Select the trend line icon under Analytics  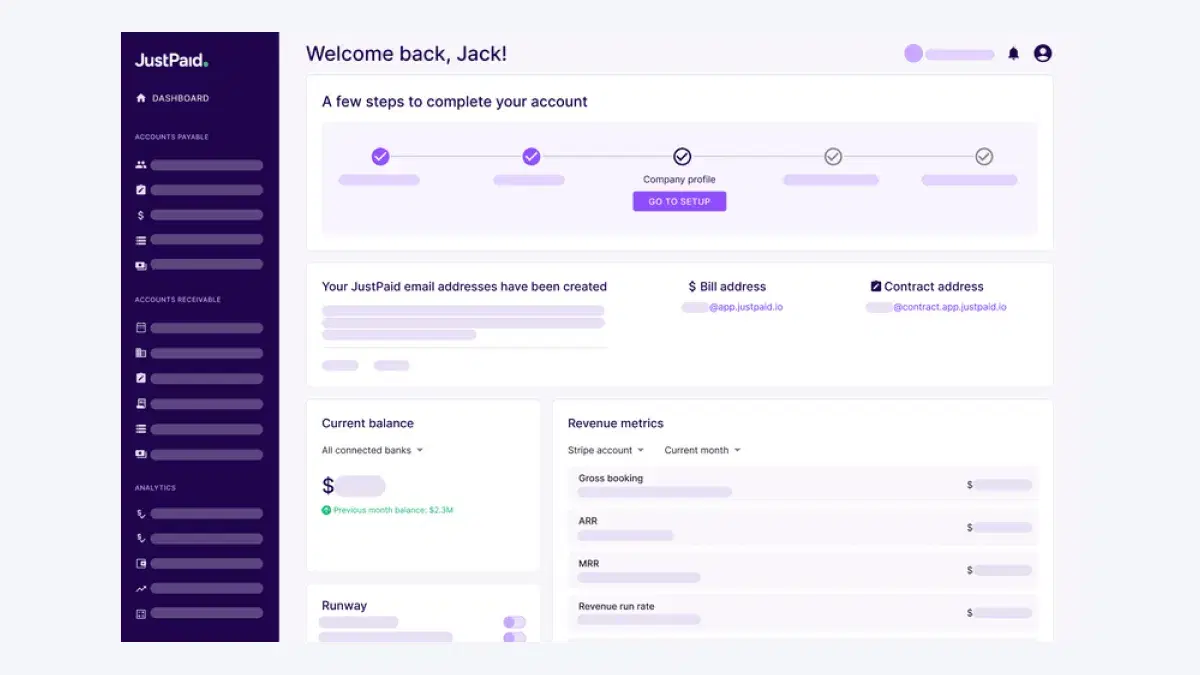tap(141, 589)
